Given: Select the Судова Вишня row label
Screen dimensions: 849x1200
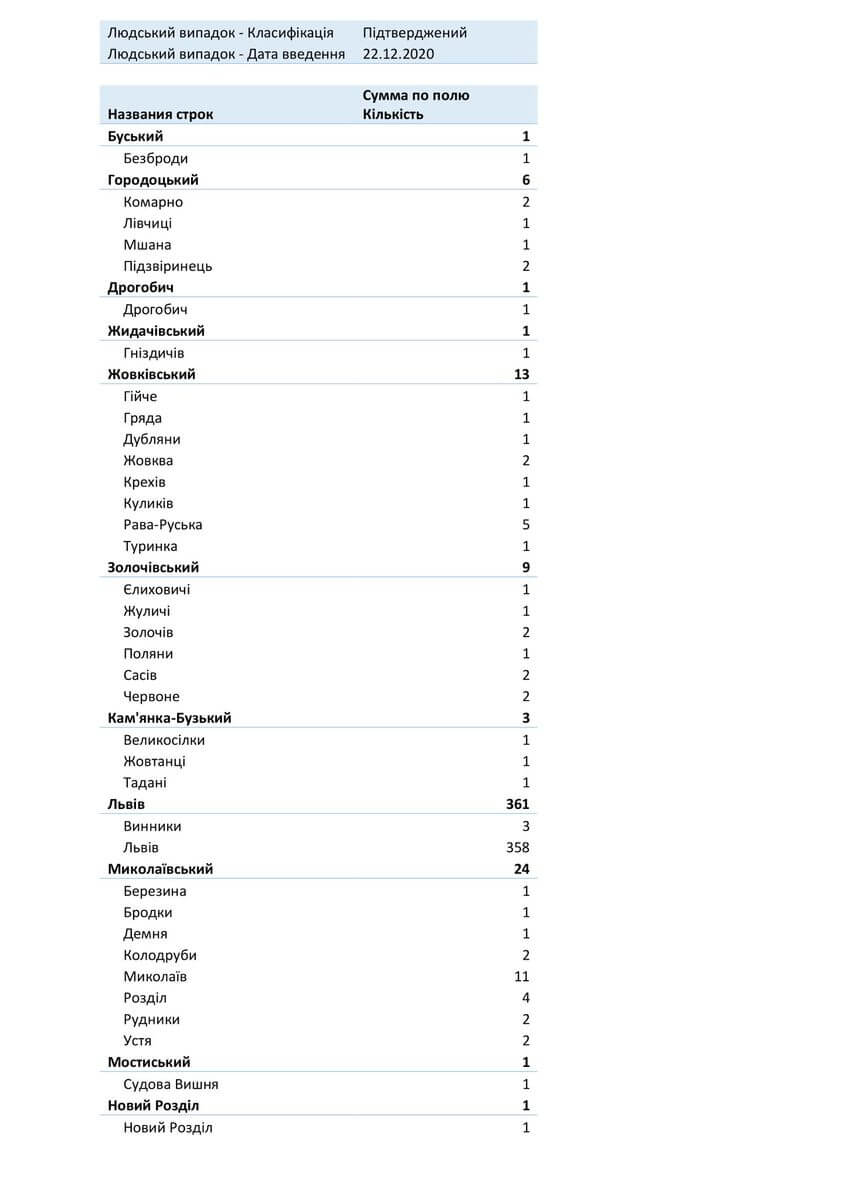Looking at the screenshot, I should [171, 1084].
